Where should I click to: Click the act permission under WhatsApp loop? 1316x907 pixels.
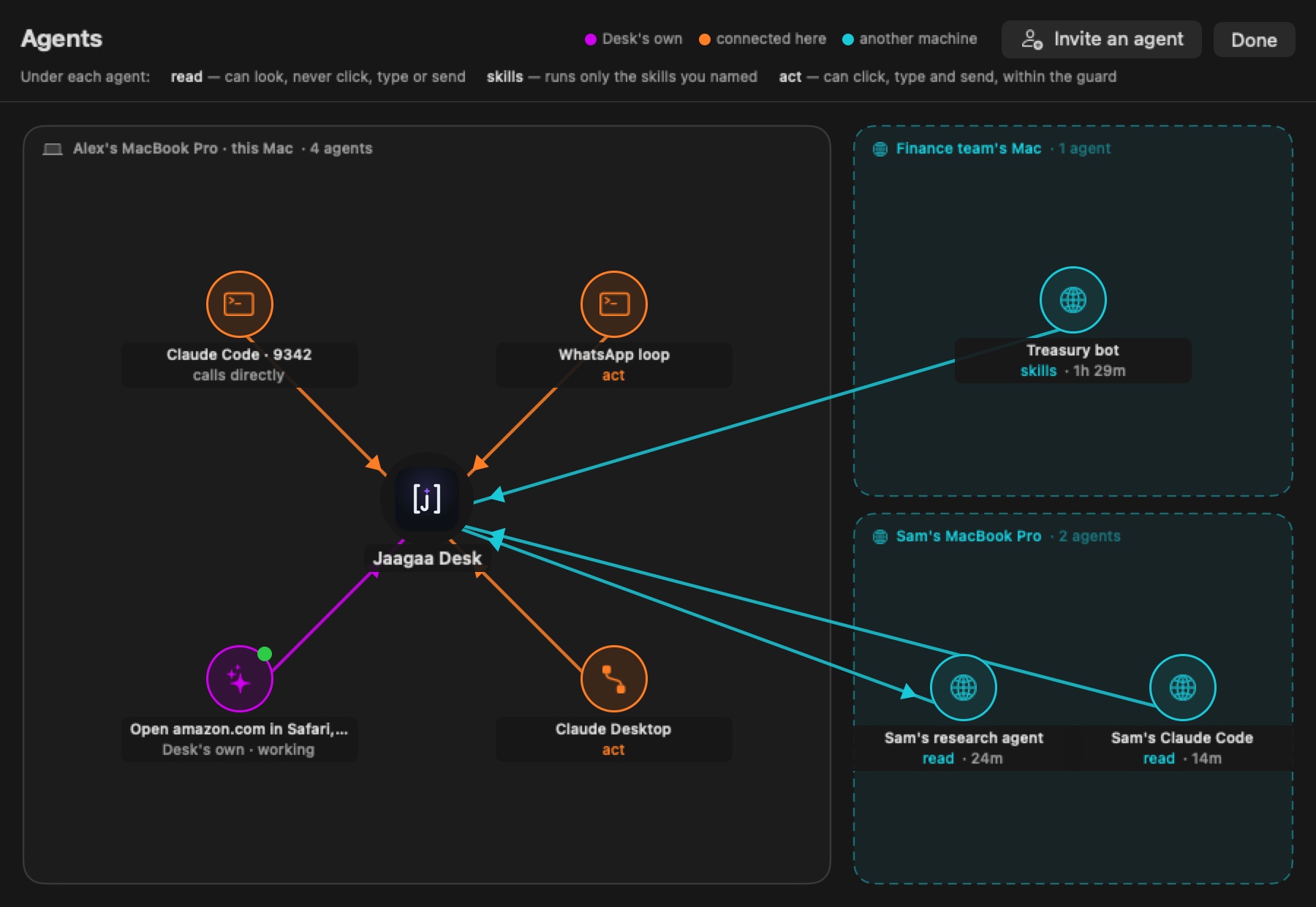613,375
